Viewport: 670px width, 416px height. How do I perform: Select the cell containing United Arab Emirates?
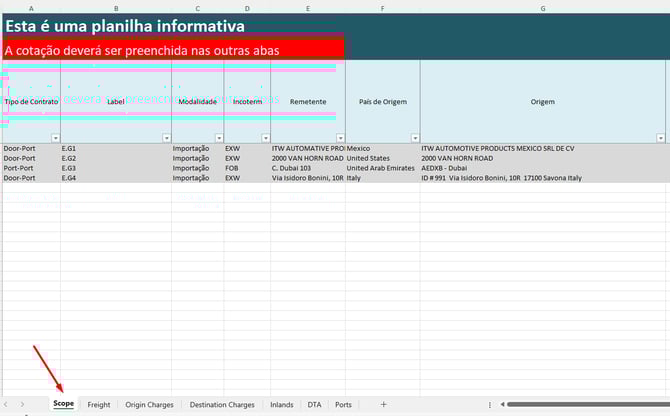382,168
